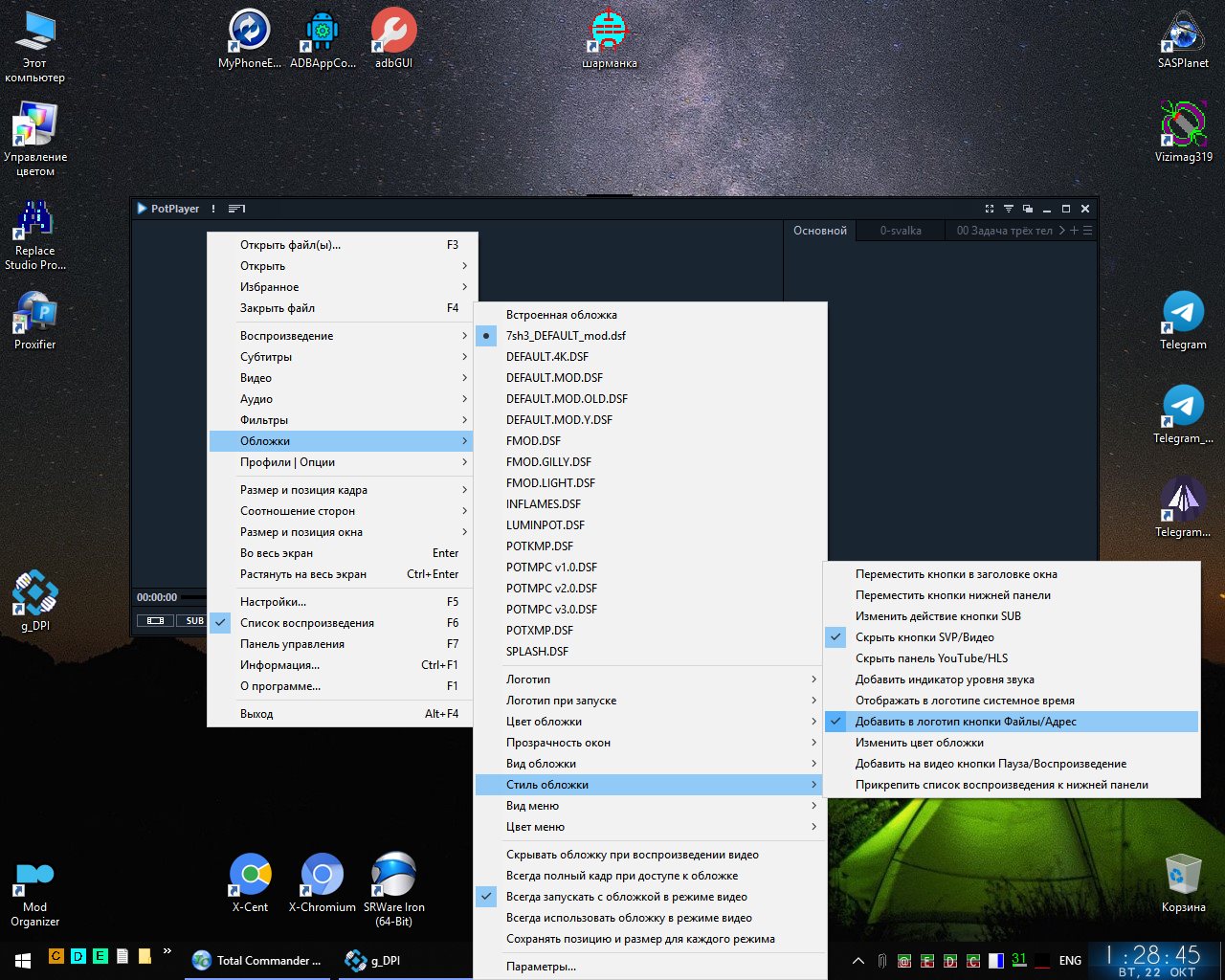The height and width of the screenshot is (980, 1225).
Task: Click Параметры... at bottom of skins menu
Action: pos(650,967)
